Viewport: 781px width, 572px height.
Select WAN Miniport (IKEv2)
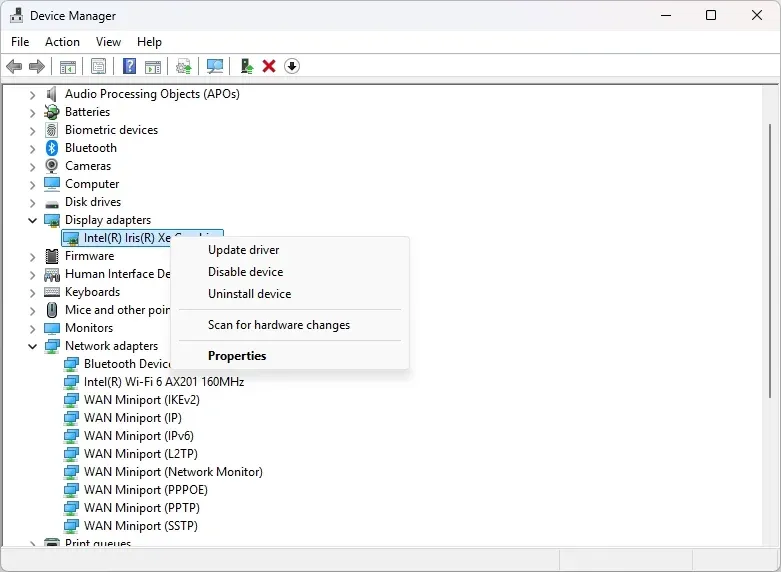[141, 400]
